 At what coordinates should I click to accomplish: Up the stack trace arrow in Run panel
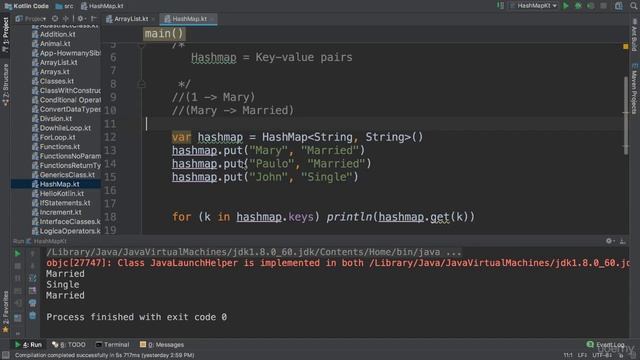click(33, 253)
